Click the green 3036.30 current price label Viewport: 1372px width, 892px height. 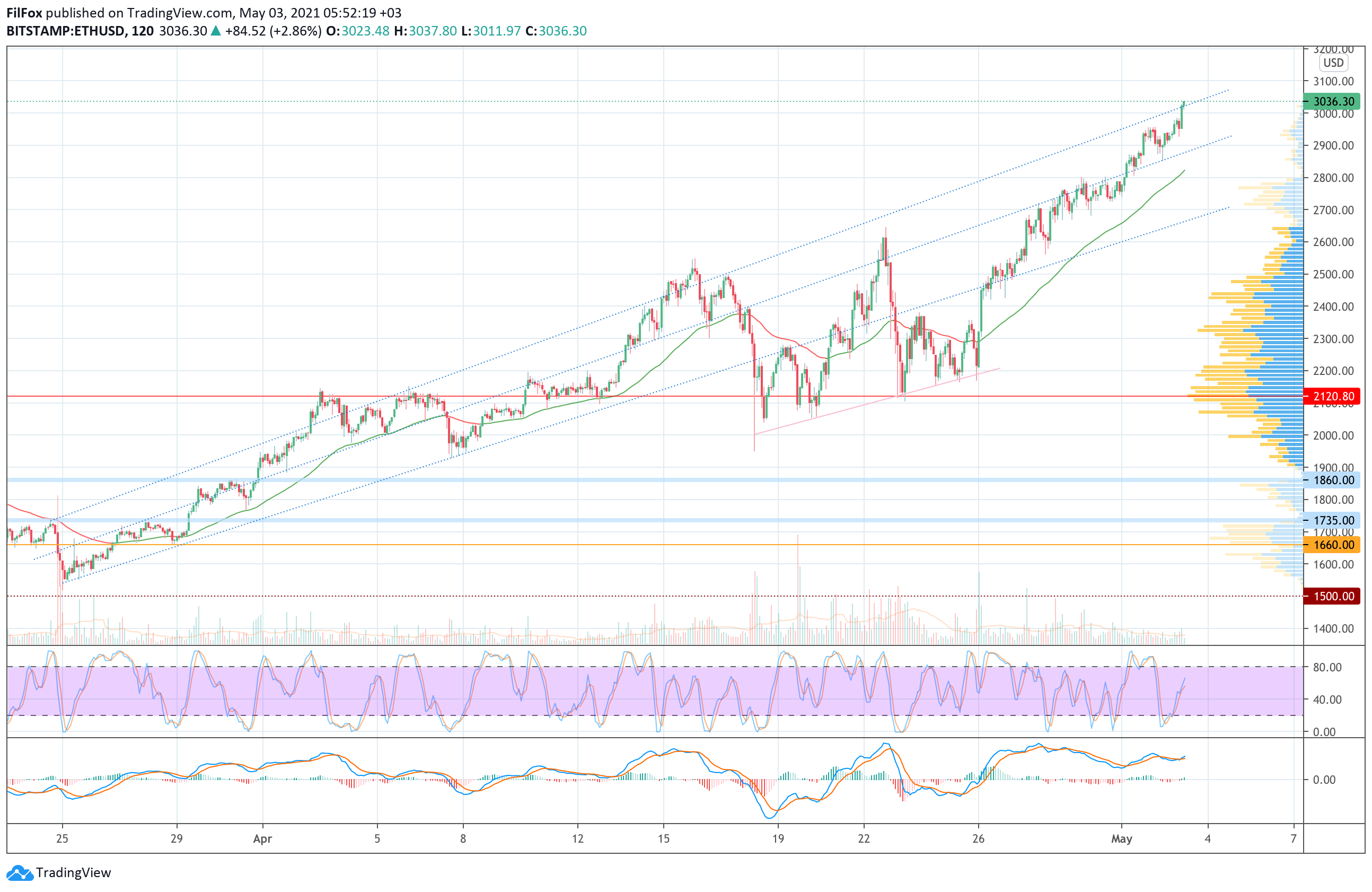click(1333, 101)
